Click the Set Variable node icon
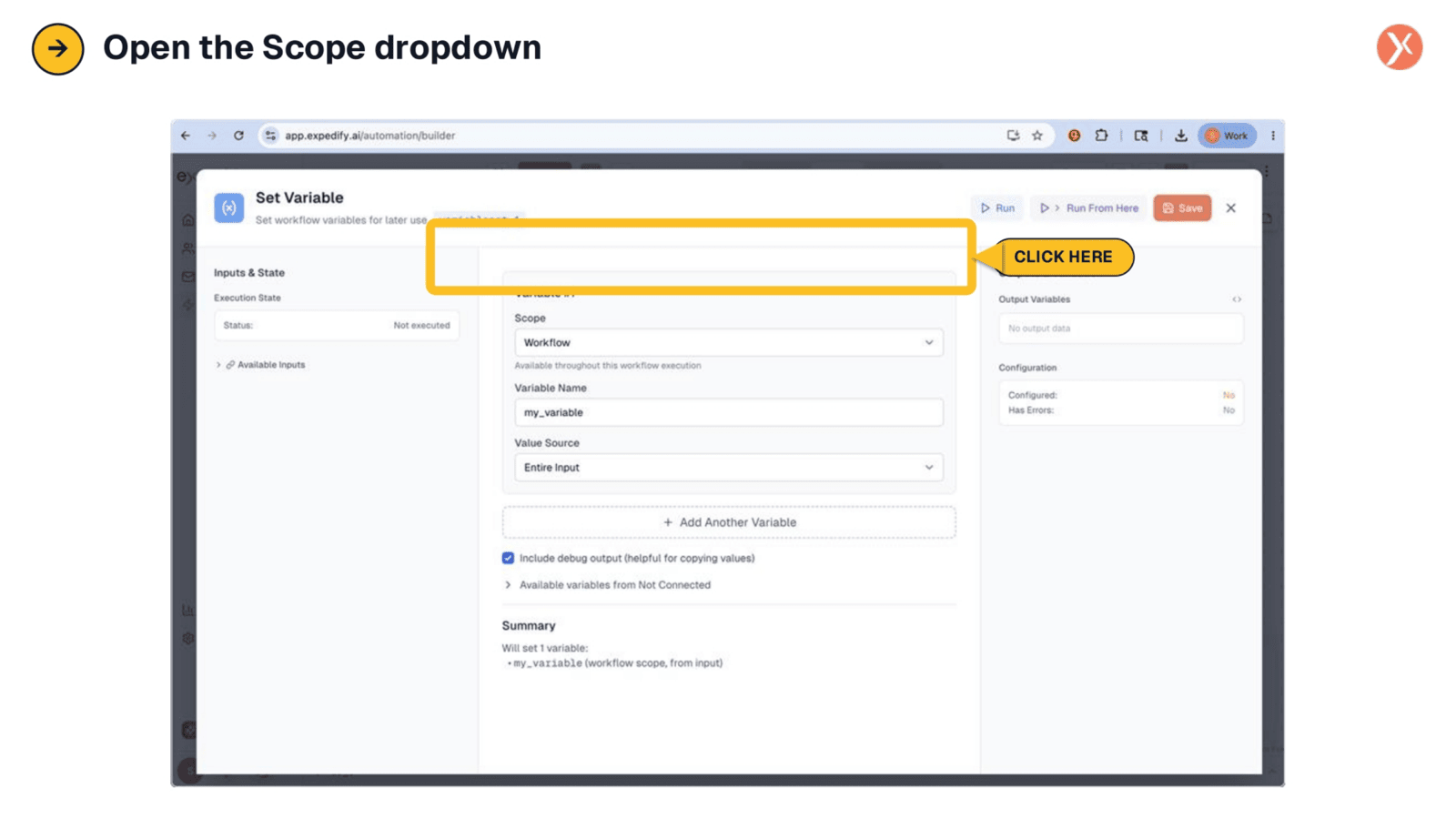1456x819 pixels. (229, 207)
